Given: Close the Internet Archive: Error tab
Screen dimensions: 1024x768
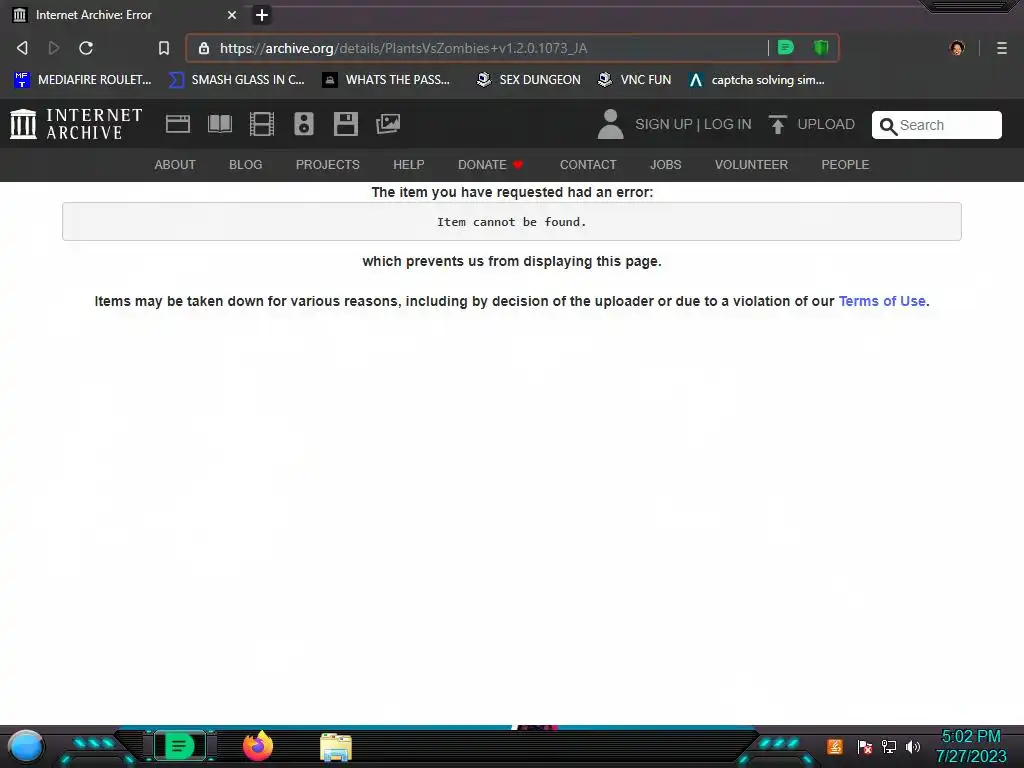Looking at the screenshot, I should click(x=232, y=15).
